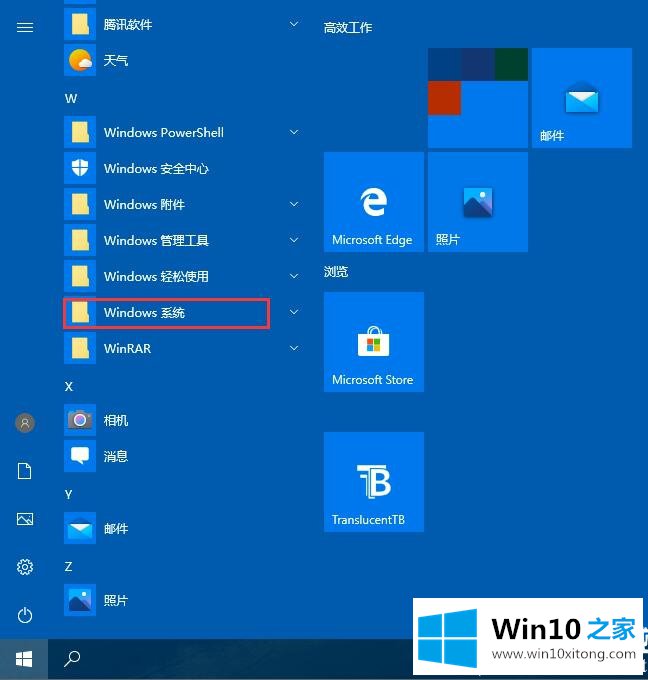This screenshot has width=648, height=680.
Task: Open Documents from the sidebar
Action: (x=25, y=471)
